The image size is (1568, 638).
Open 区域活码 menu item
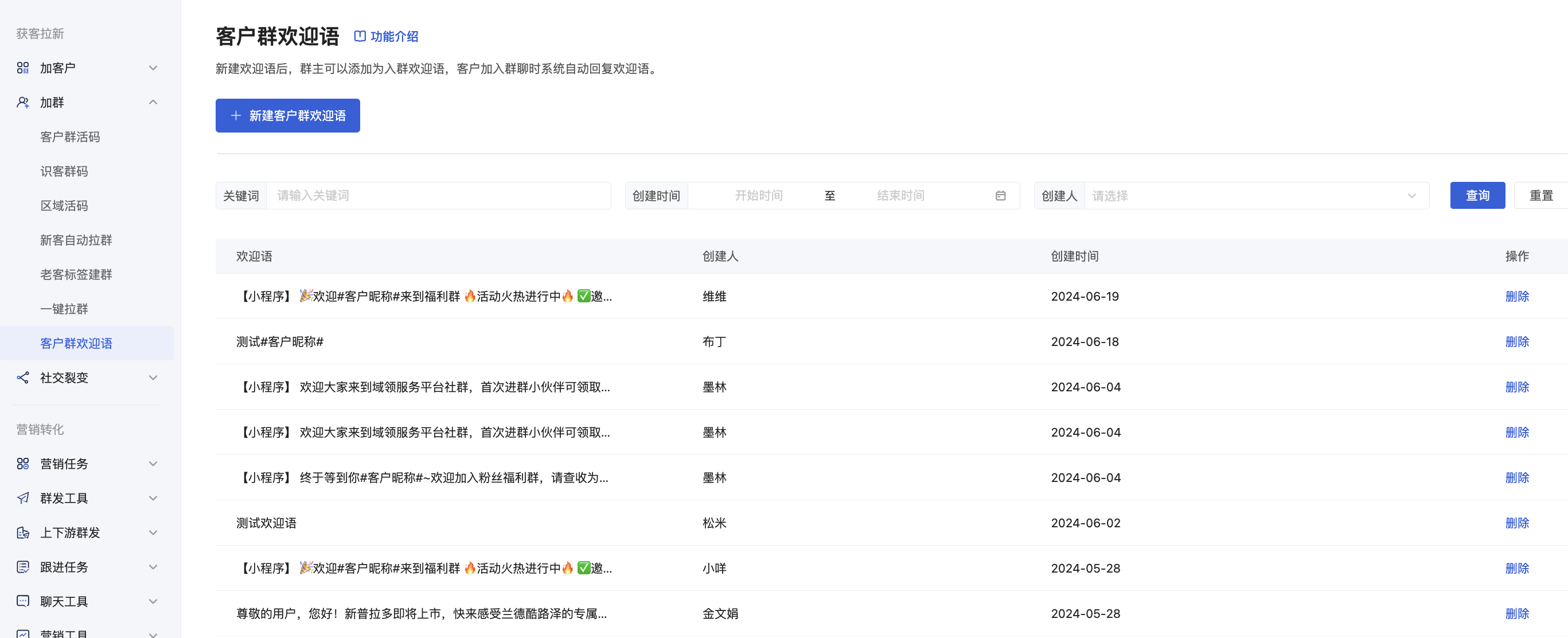coord(64,206)
